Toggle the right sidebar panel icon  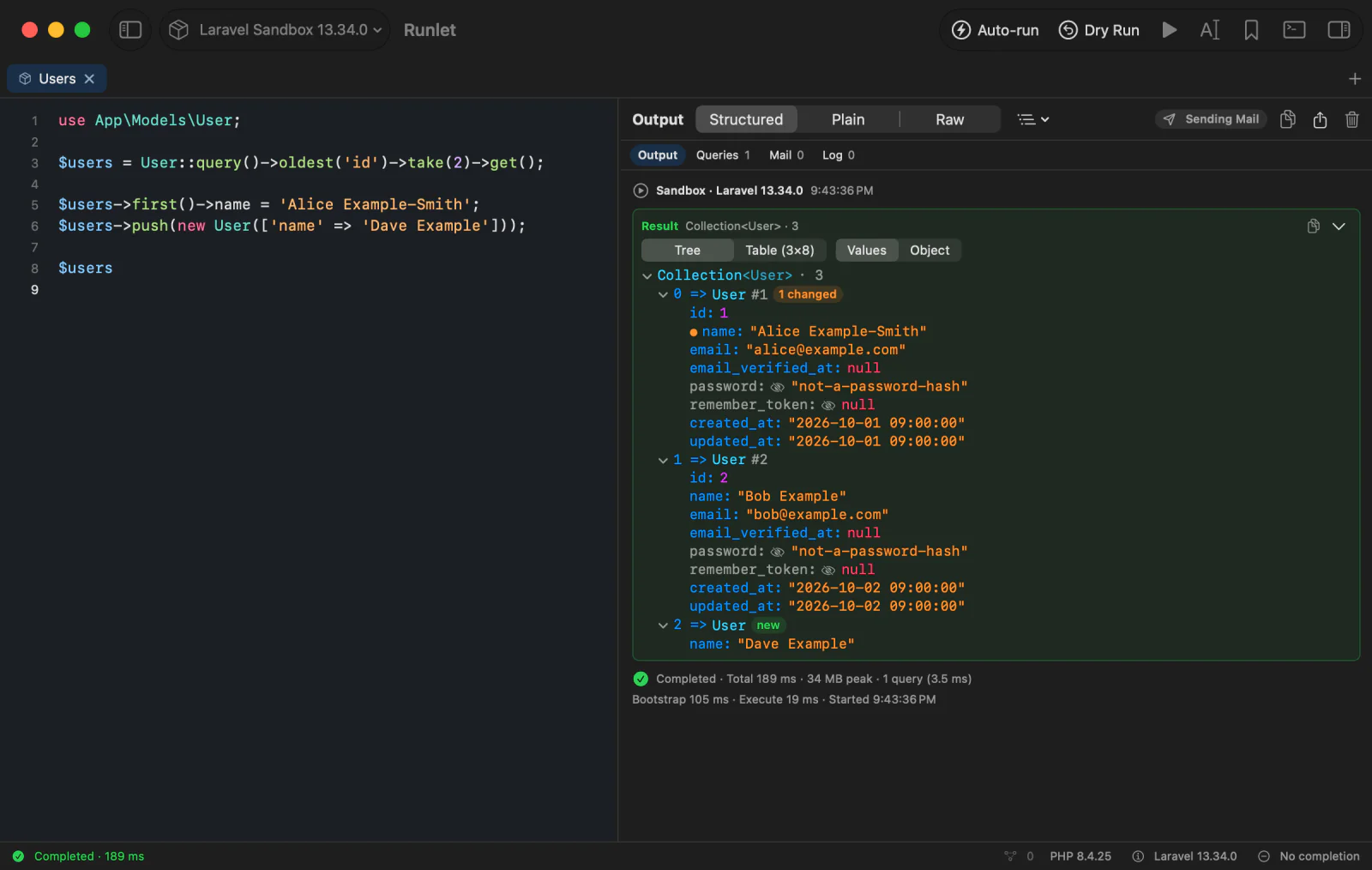pos(1339,30)
